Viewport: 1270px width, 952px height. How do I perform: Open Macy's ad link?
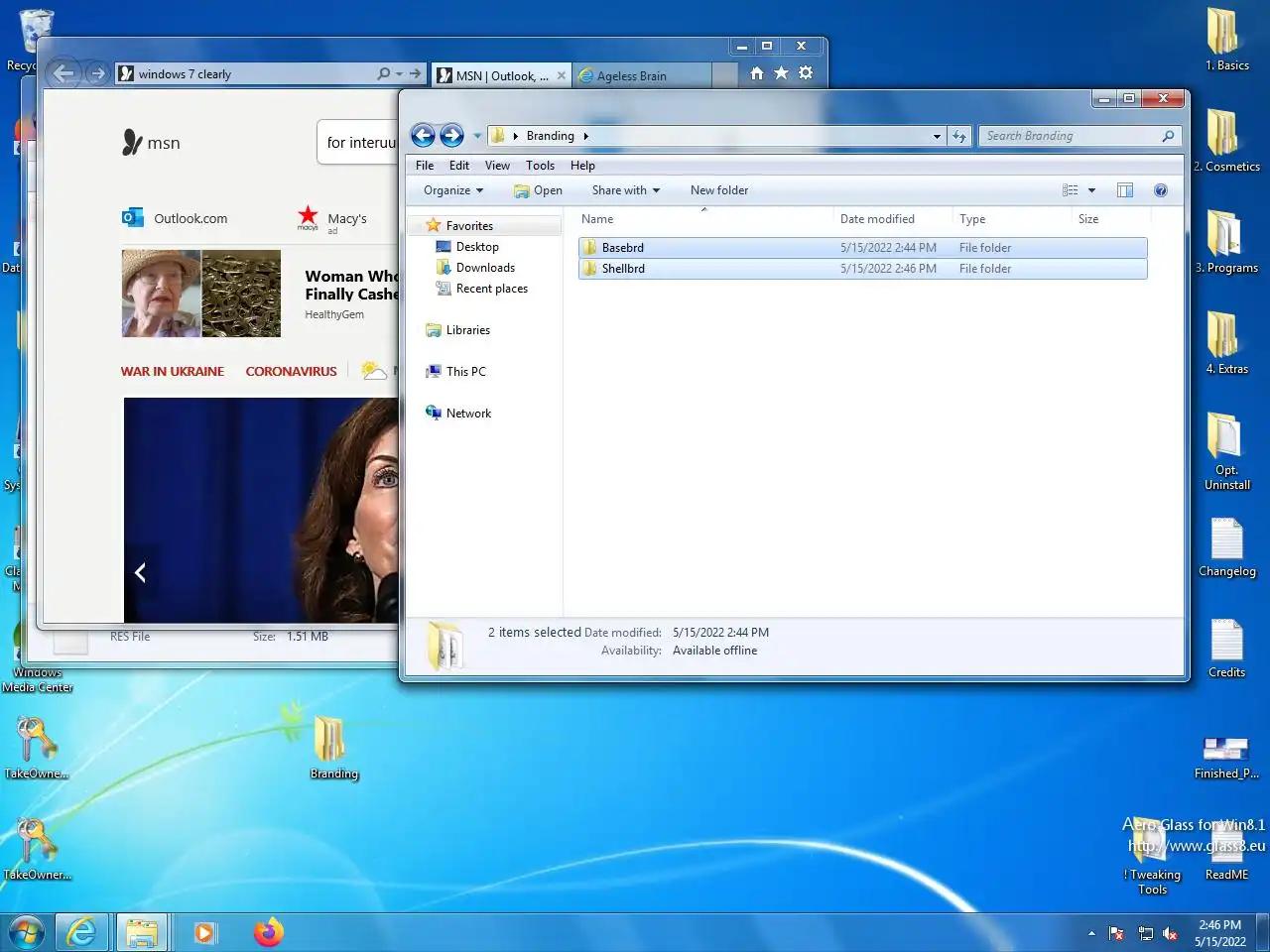[x=332, y=219]
